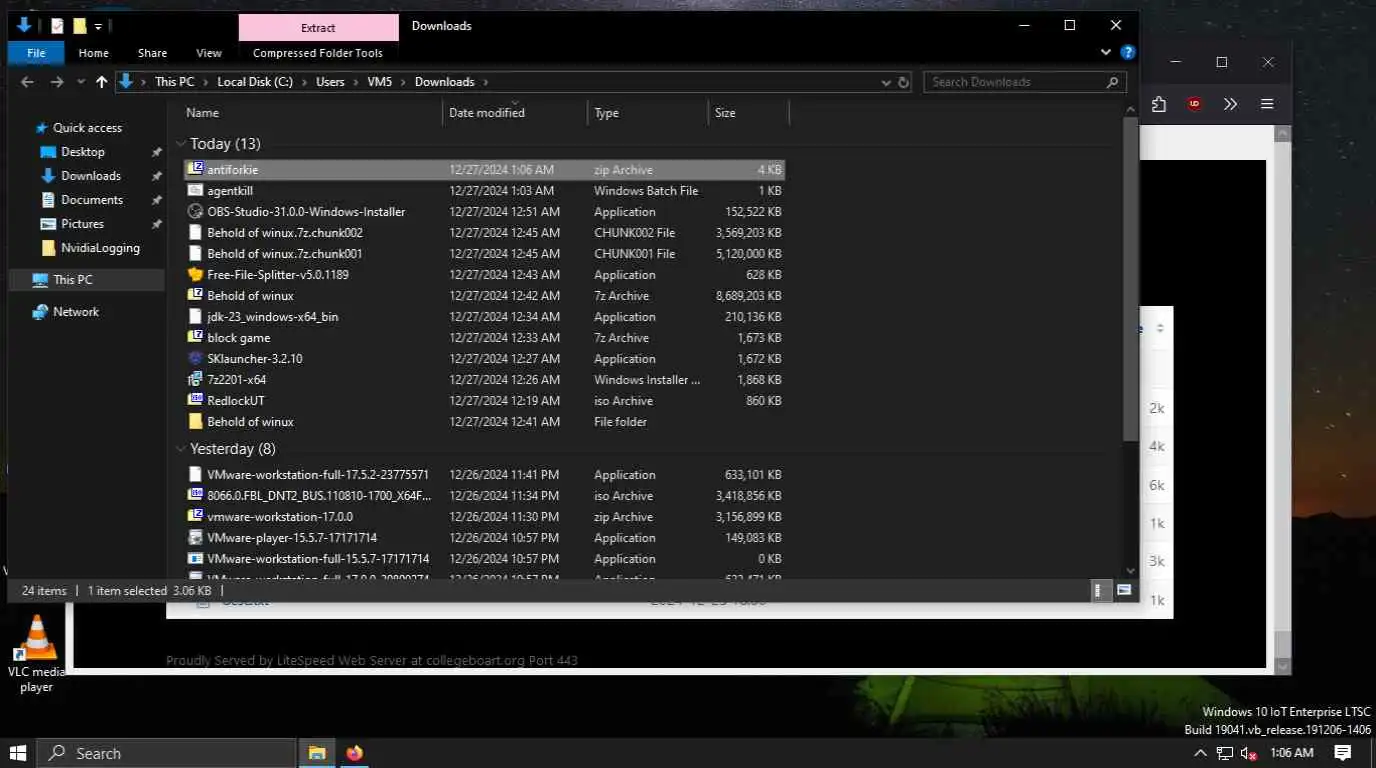The width and height of the screenshot is (1376, 768).
Task: Open the Home ribbon tab
Action: click(x=93, y=53)
